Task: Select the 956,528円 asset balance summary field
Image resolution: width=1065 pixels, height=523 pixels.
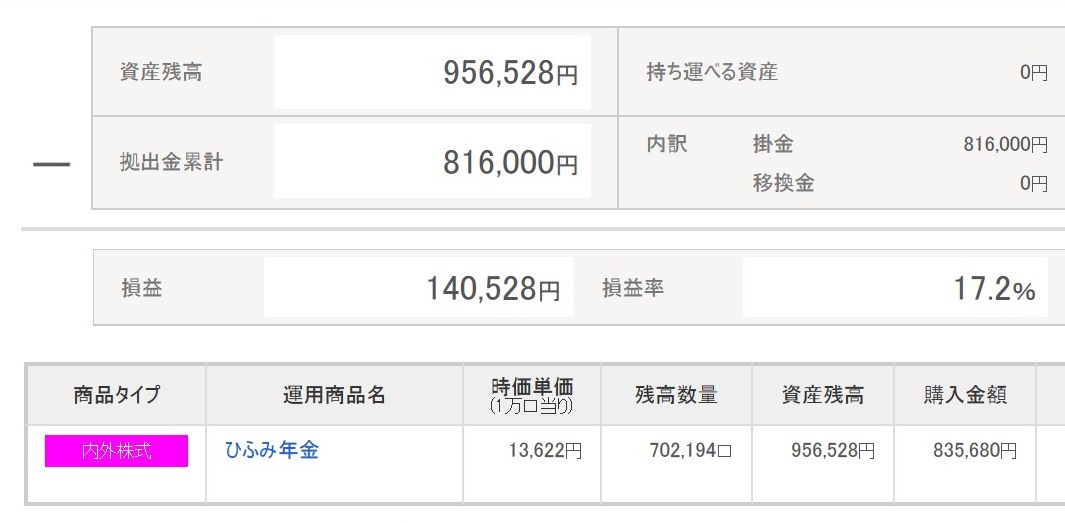Action: tap(432, 73)
